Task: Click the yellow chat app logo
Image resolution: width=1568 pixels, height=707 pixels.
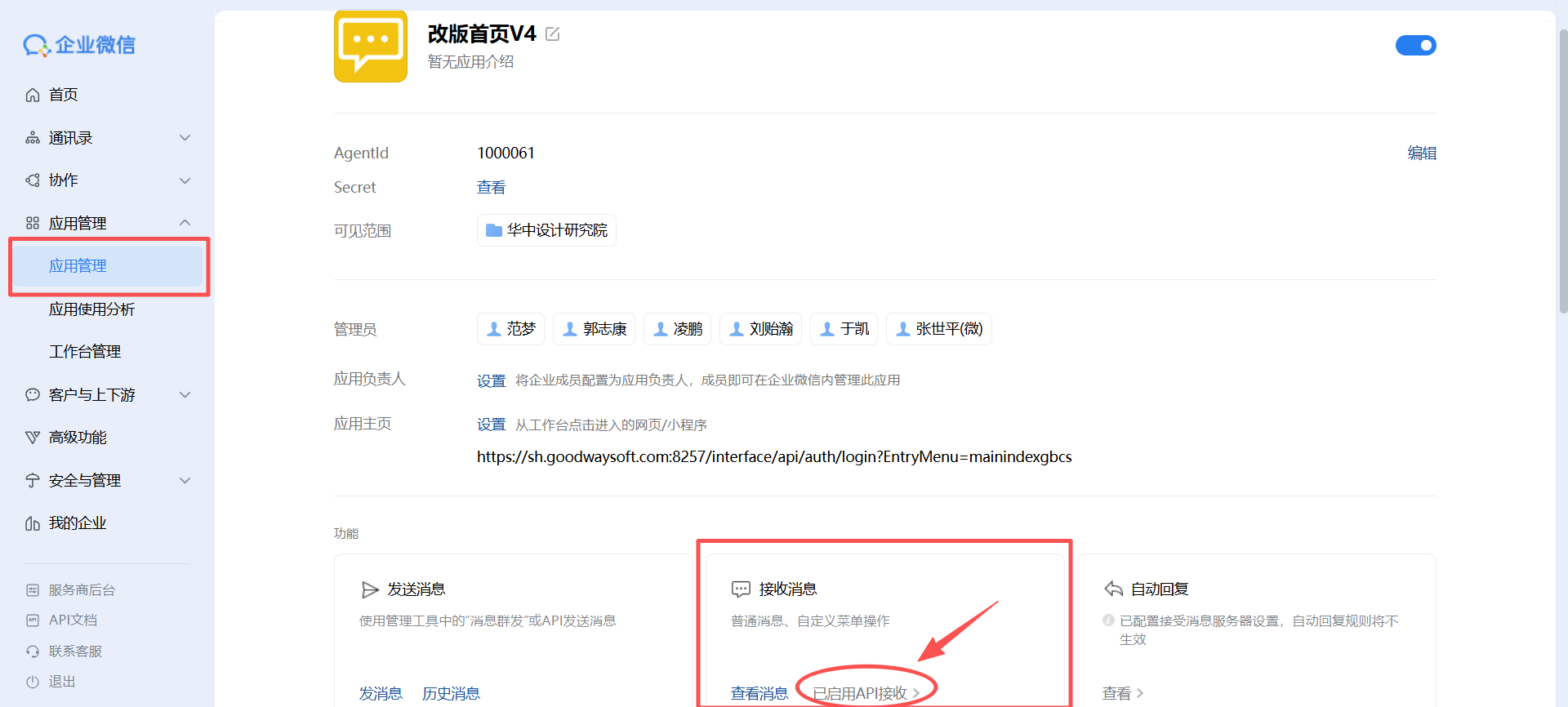Action: click(370, 47)
